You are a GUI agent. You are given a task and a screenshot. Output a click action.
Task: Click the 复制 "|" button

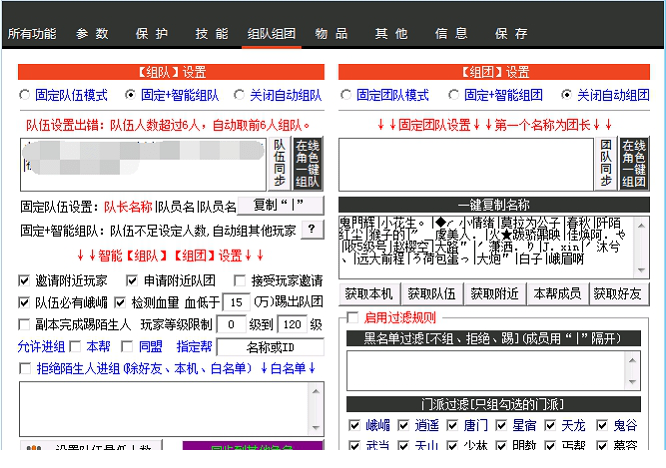click(x=280, y=206)
